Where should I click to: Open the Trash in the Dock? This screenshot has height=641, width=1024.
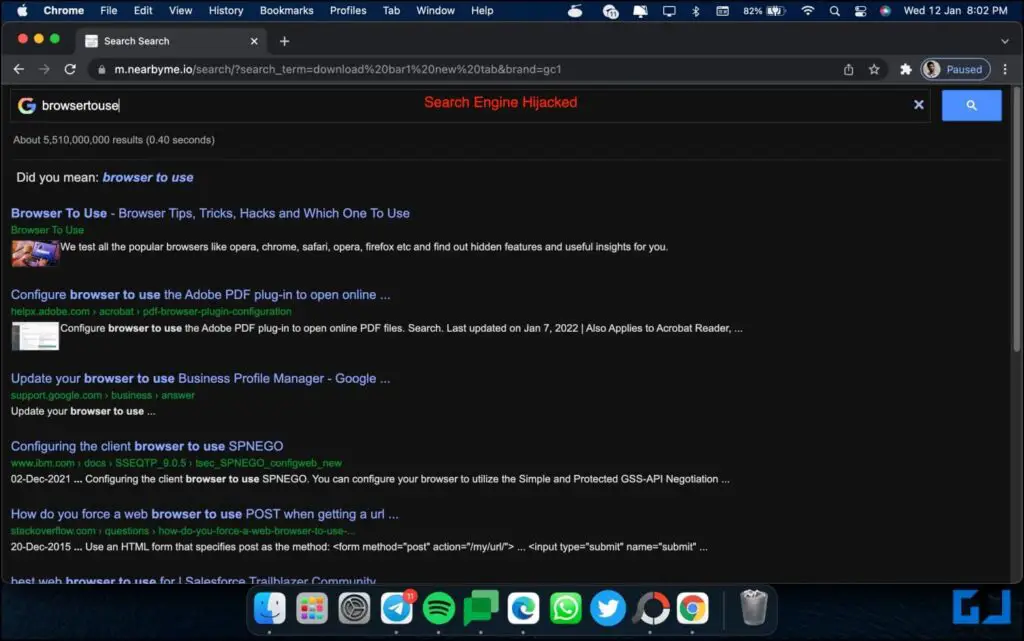click(754, 608)
